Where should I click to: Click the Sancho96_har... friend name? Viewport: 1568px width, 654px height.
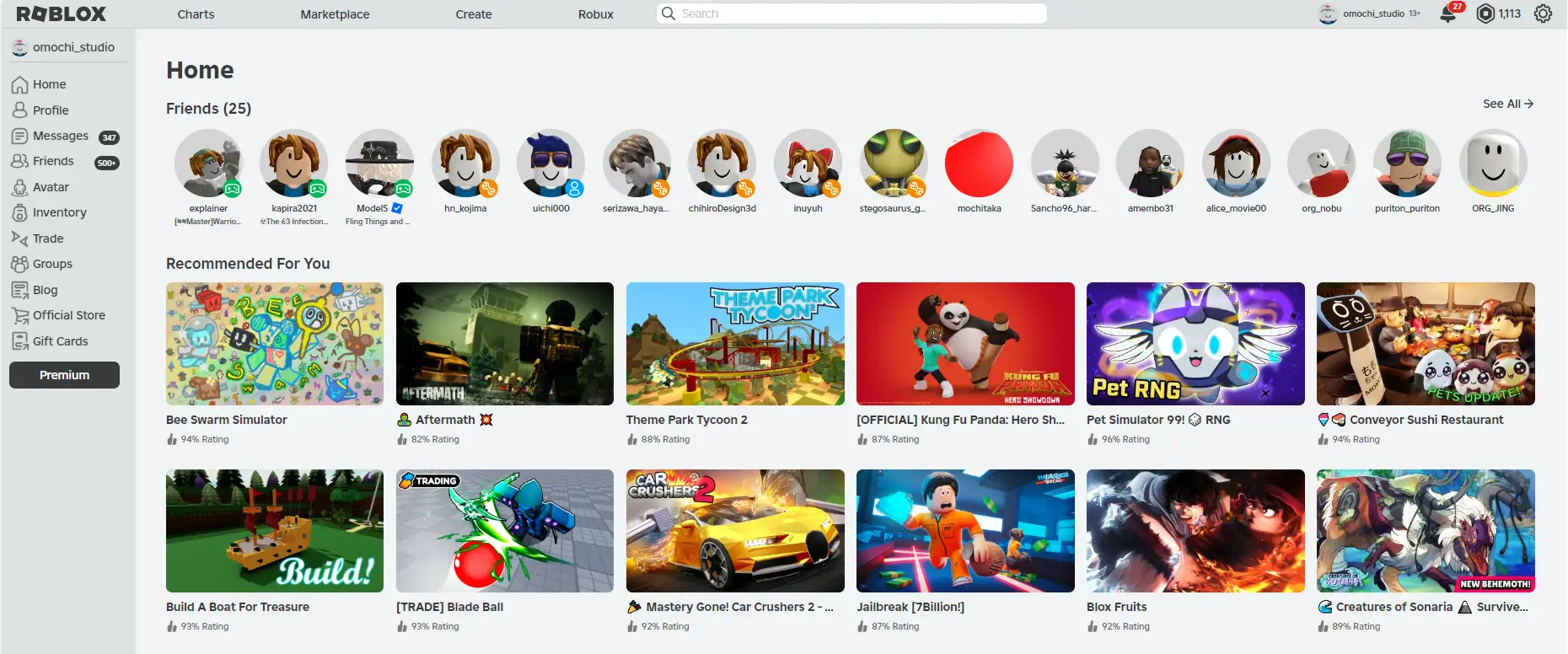tap(1064, 208)
